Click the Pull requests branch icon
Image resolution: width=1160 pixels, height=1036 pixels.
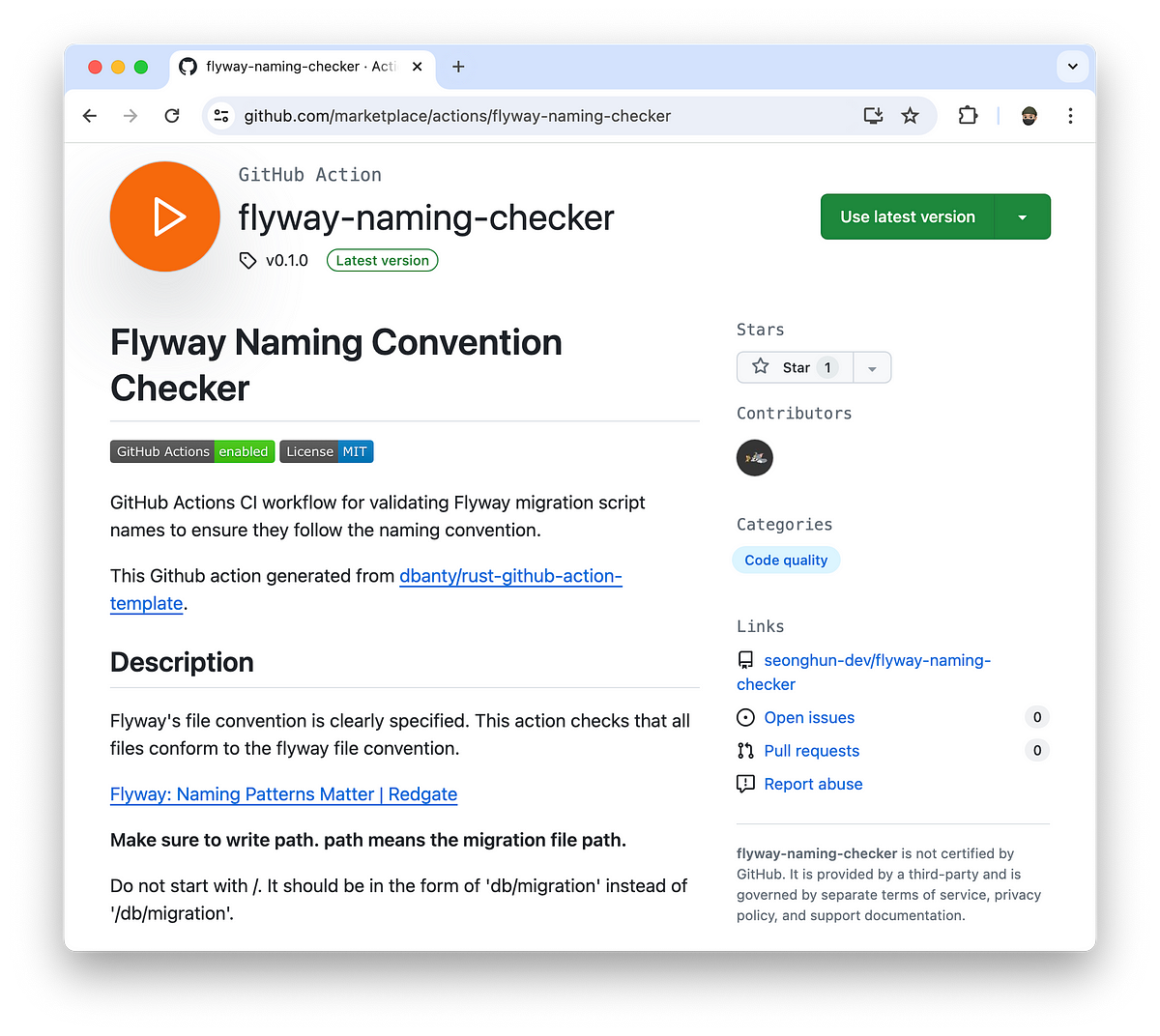[x=745, y=751]
